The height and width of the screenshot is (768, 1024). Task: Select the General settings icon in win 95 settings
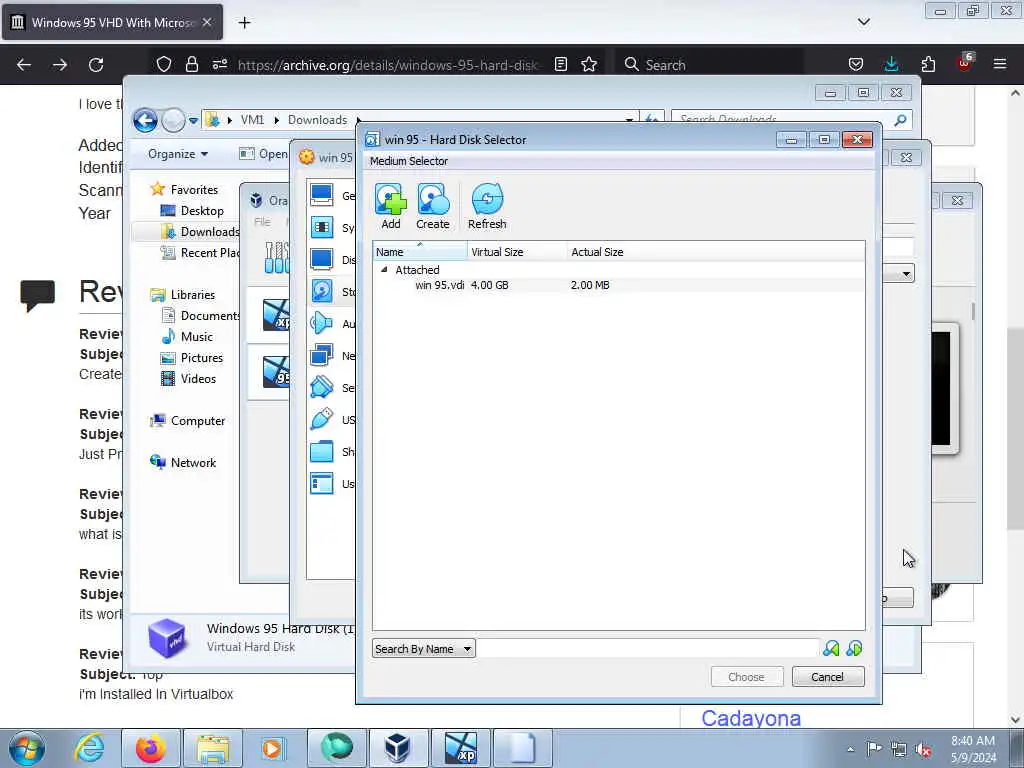(321, 195)
